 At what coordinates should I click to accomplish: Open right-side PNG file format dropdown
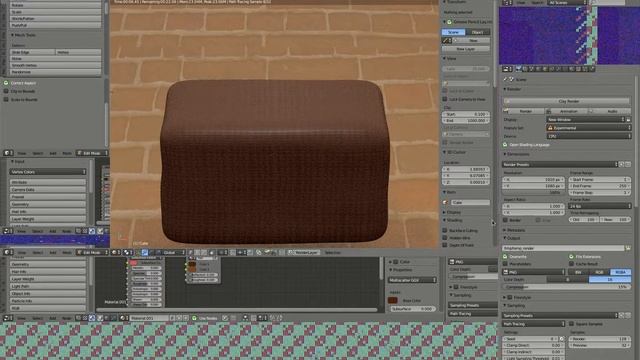tap(534, 272)
